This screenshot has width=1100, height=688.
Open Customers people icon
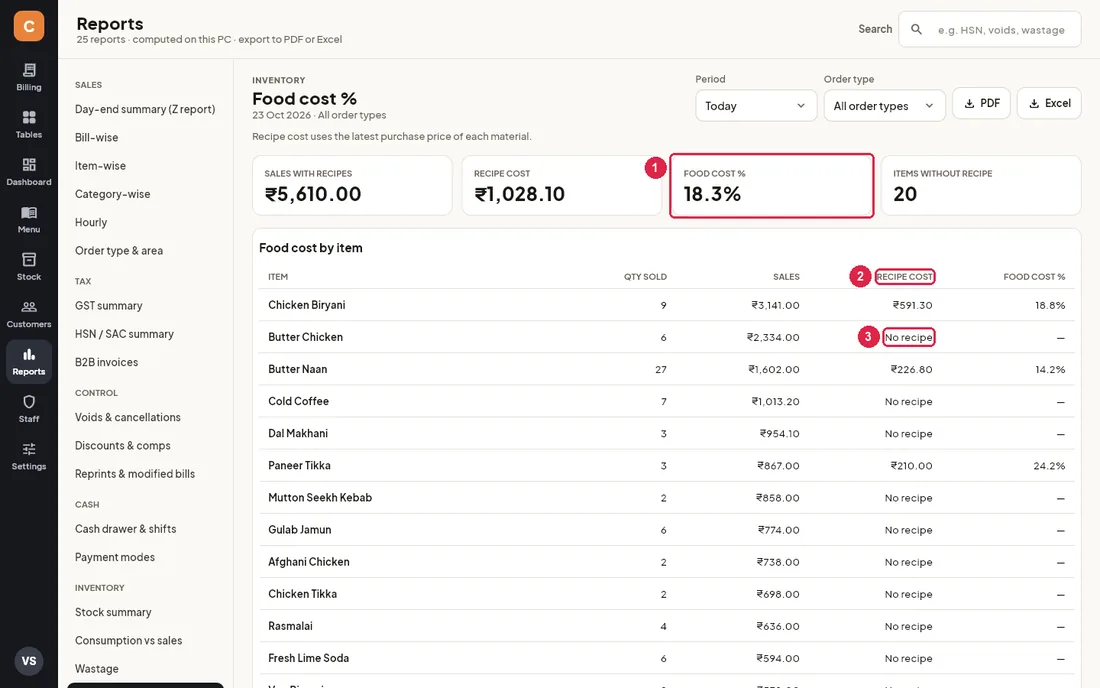[29, 306]
